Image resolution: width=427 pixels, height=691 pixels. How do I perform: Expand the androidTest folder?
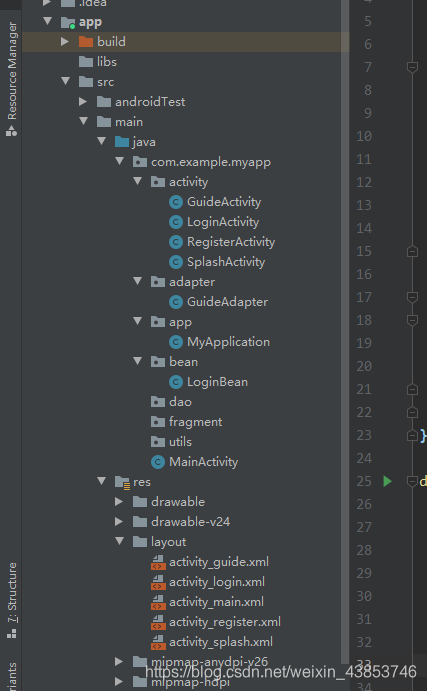tap(83, 102)
